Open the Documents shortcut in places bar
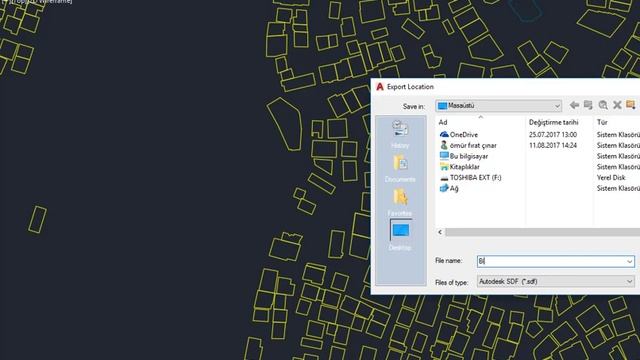This screenshot has height=360, width=640. click(400, 168)
